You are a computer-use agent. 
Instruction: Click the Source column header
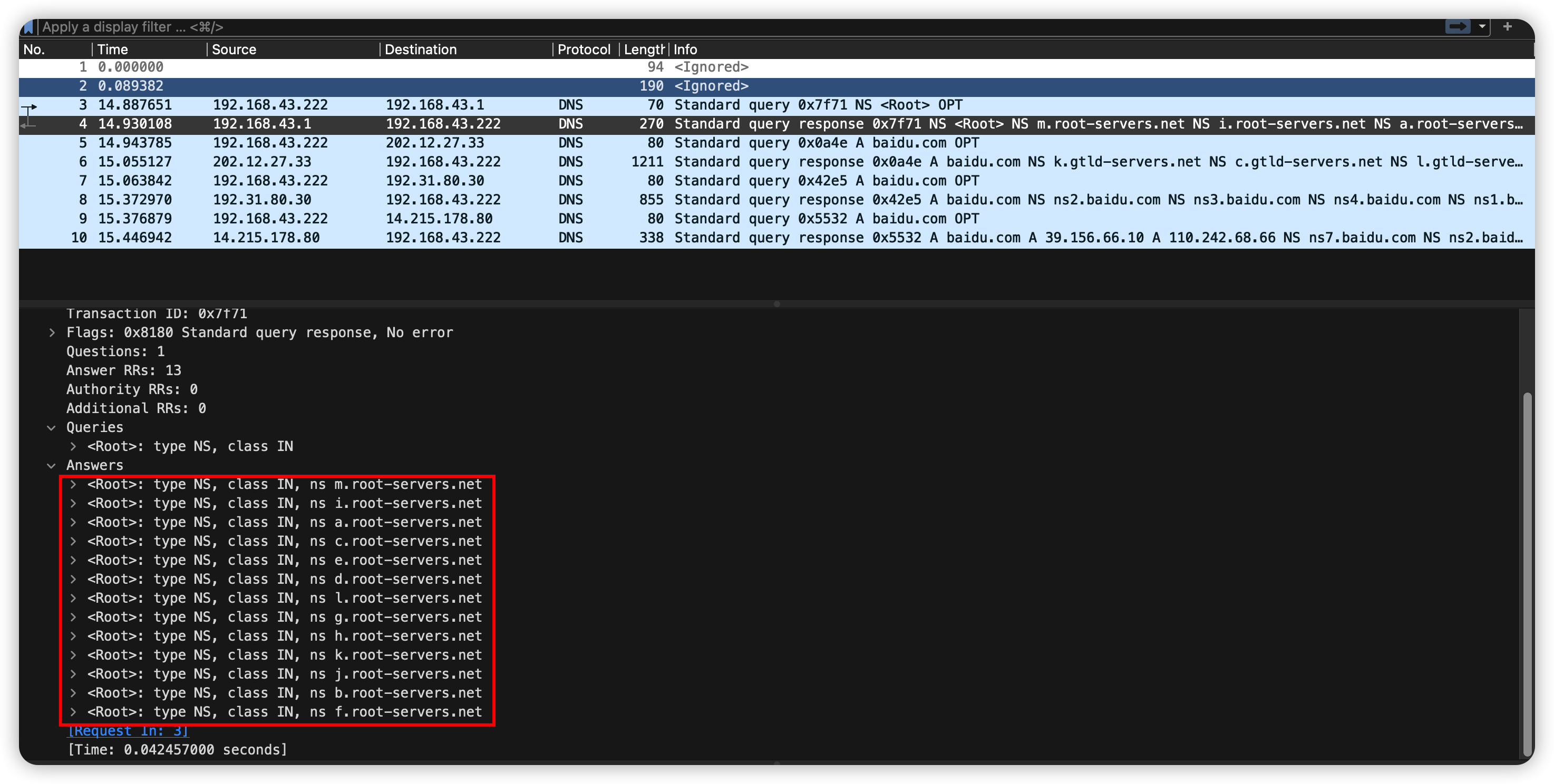pos(234,50)
